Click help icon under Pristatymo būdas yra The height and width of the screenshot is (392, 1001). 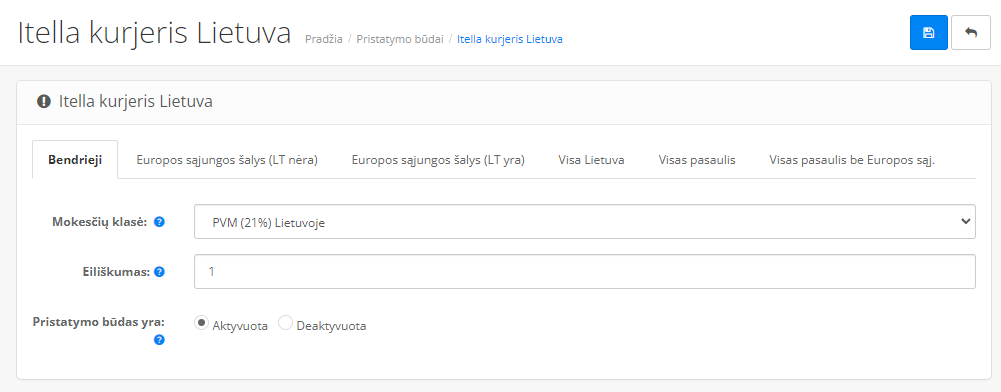click(x=160, y=340)
